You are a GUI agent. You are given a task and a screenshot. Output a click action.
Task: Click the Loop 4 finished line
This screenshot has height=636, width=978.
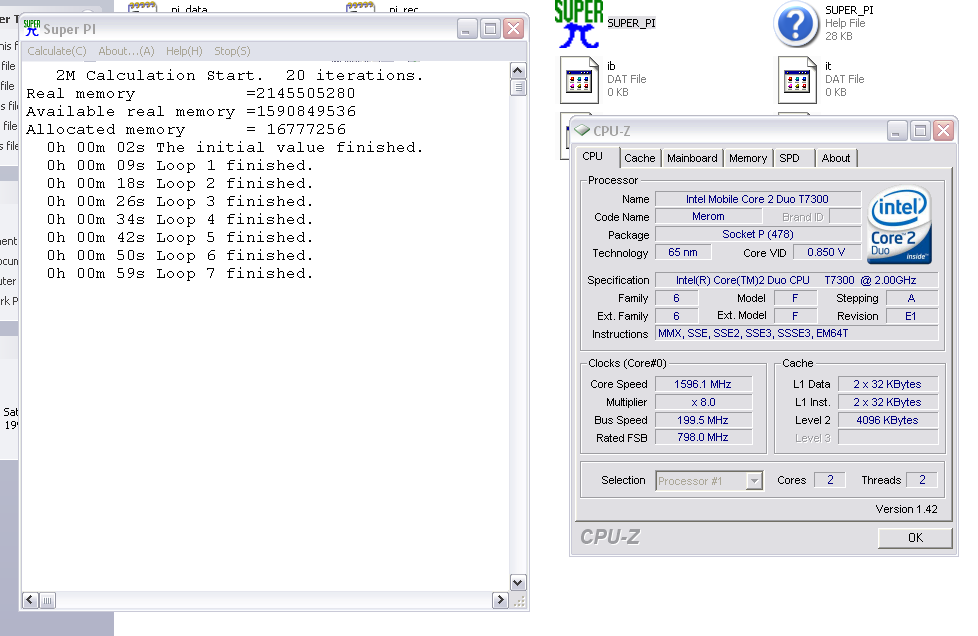tap(180, 219)
